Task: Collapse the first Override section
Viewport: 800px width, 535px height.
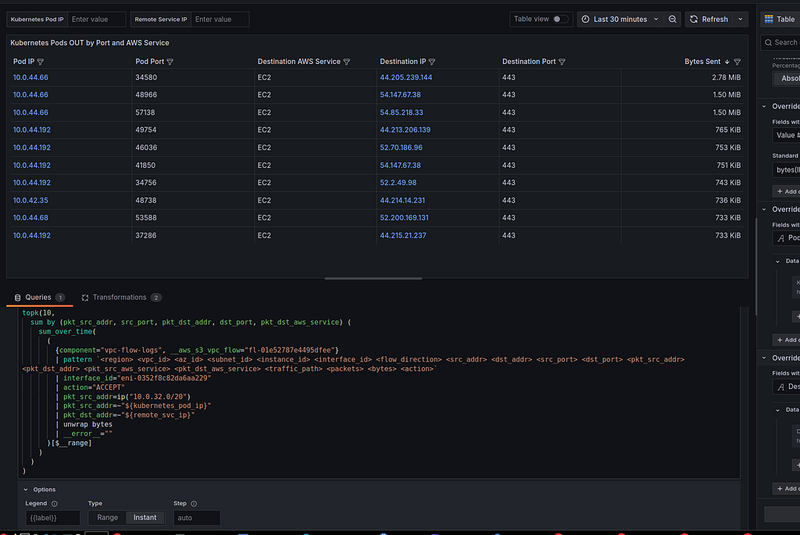Action: (764, 107)
